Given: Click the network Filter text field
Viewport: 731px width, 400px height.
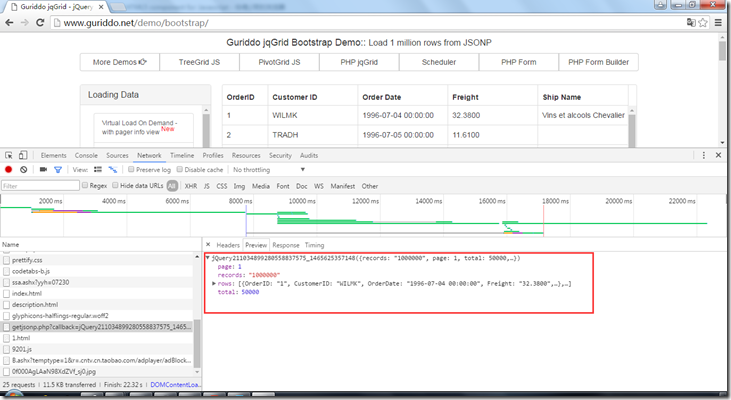Looking at the screenshot, I should pyautogui.click(x=38, y=185).
